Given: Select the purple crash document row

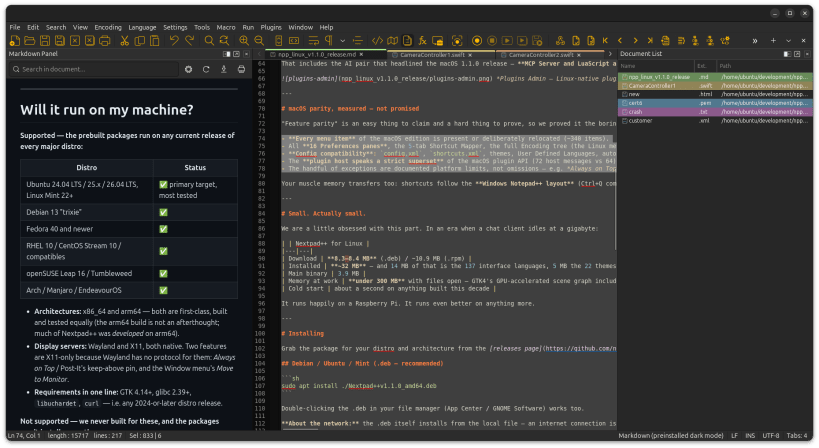Looking at the screenshot, I should tap(715, 112).
